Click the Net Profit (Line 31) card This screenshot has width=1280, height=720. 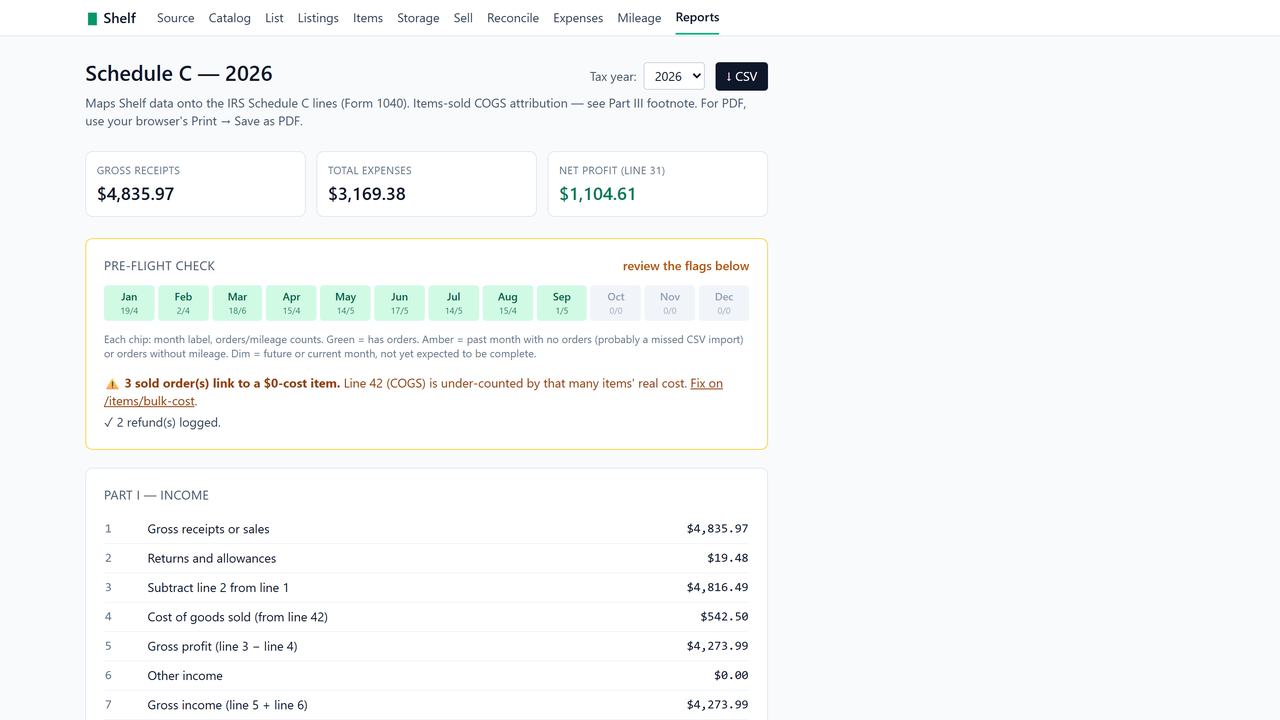click(x=658, y=184)
